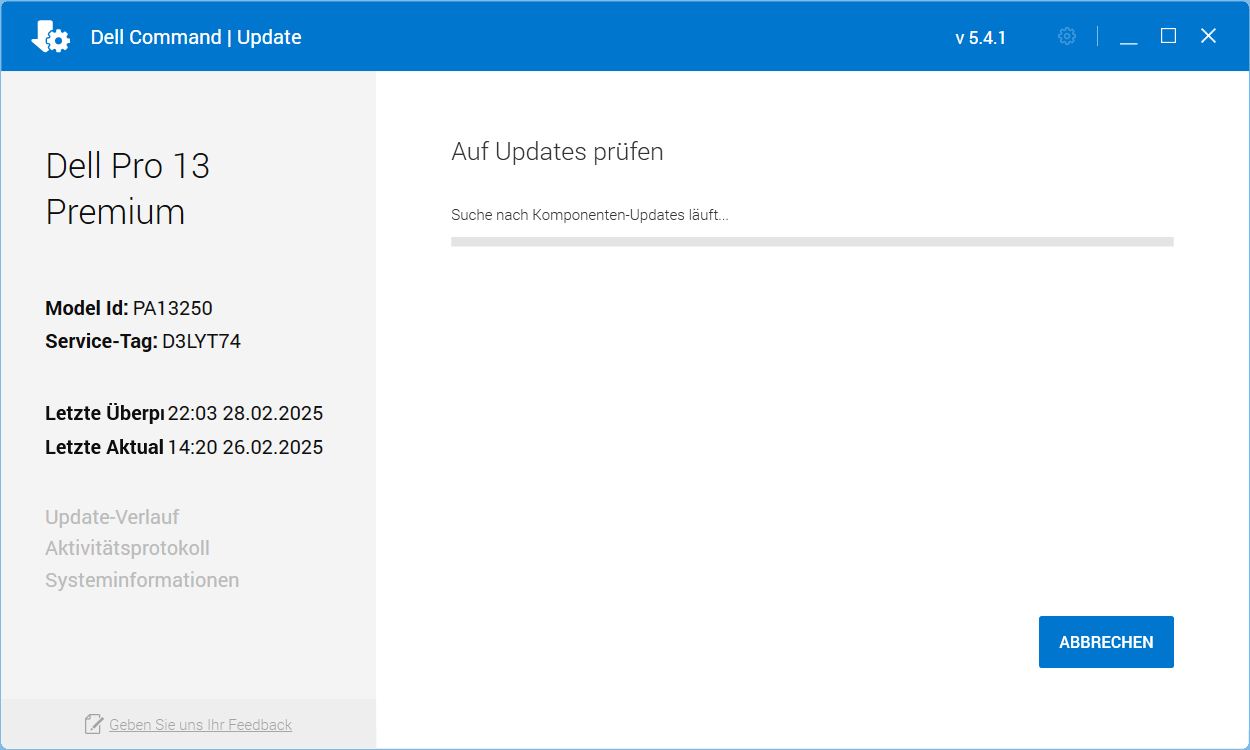
Task: Cancel the update check with ABBRECHEN
Action: (x=1106, y=642)
